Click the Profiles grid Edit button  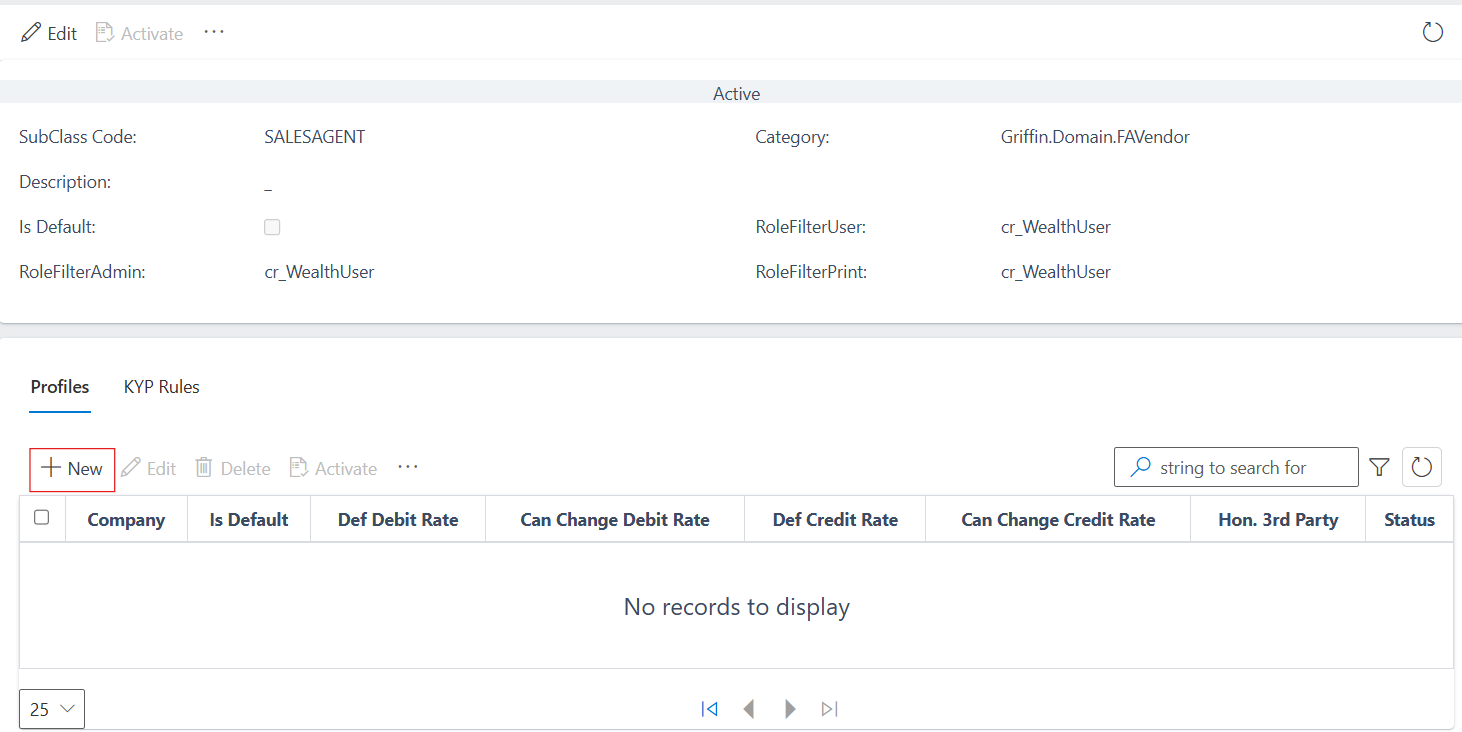[148, 468]
